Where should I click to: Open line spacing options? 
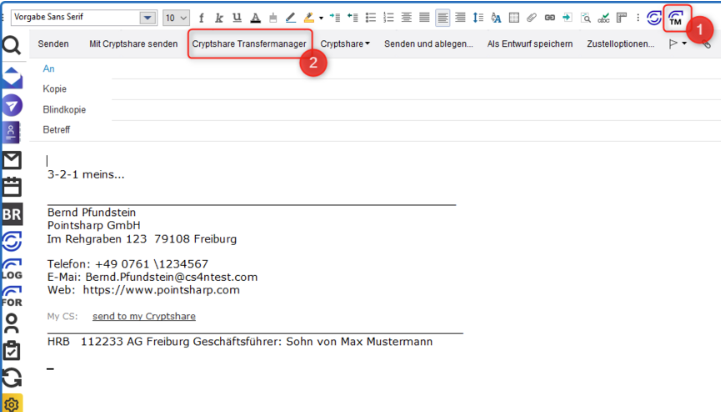tap(478, 18)
